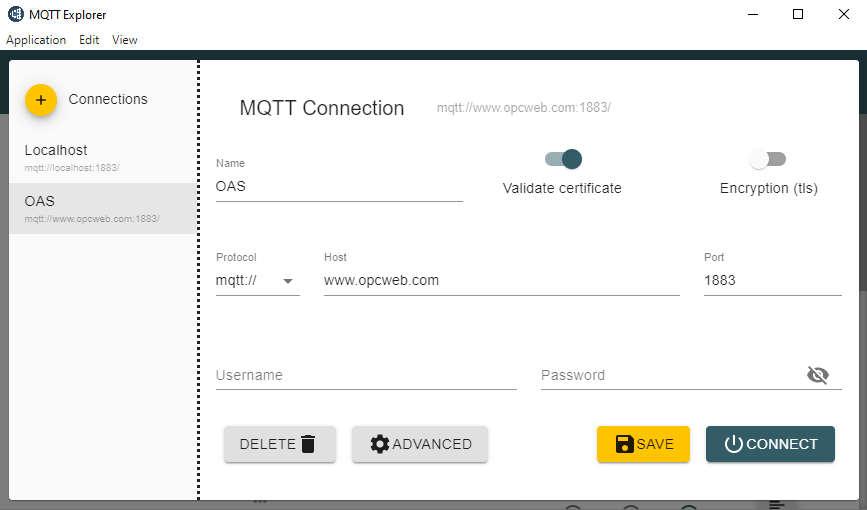Click the trash can delete icon
Image resolution: width=867 pixels, height=510 pixels.
[x=308, y=444]
